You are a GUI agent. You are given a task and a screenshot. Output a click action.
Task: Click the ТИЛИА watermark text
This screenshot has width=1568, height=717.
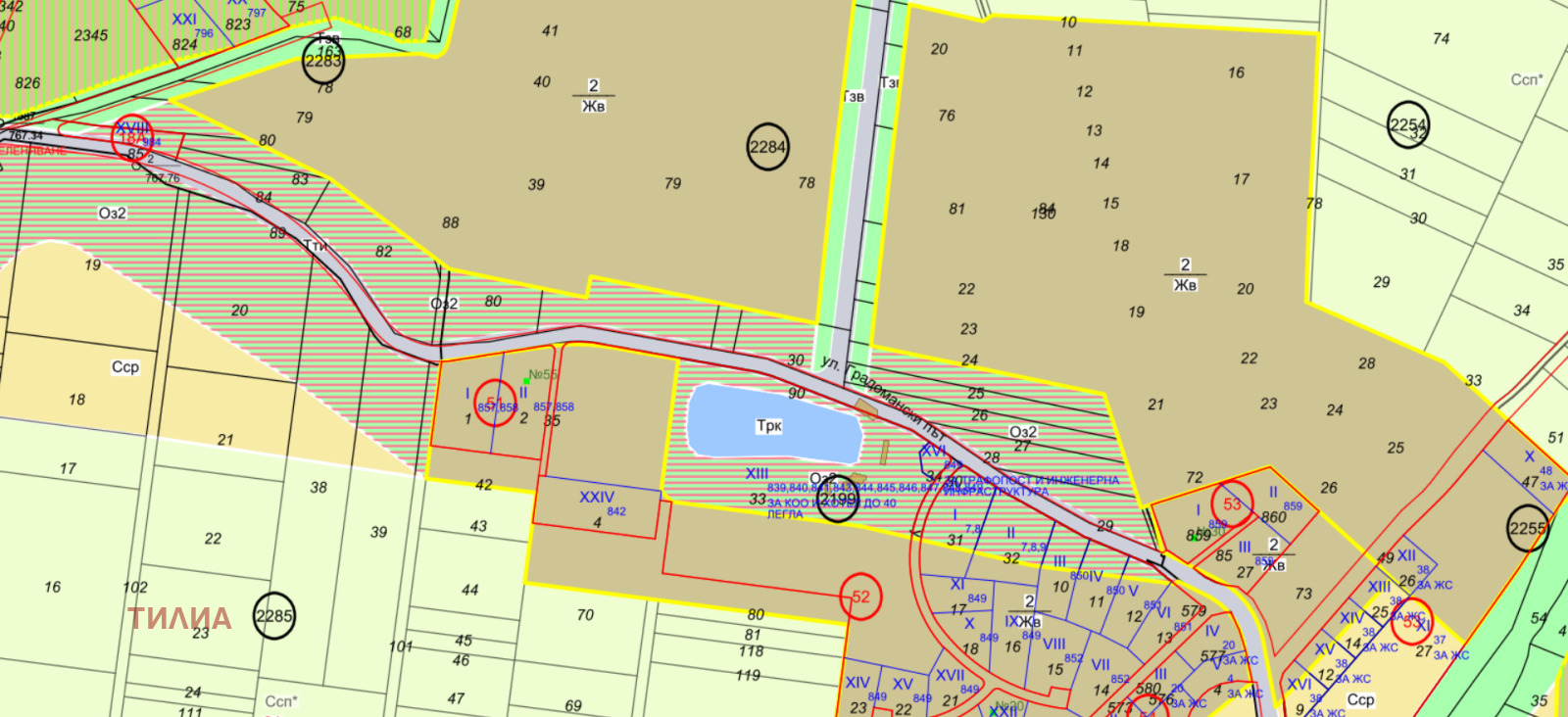click(180, 618)
